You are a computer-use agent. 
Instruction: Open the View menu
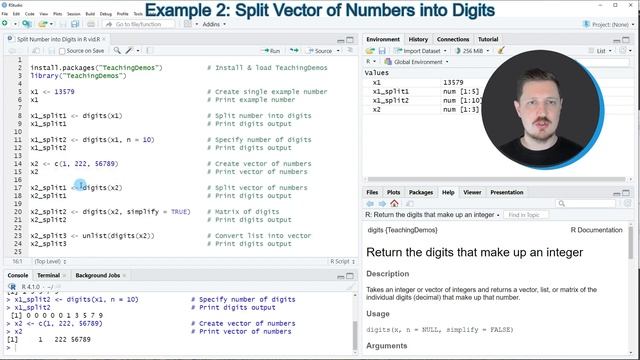tap(44, 14)
